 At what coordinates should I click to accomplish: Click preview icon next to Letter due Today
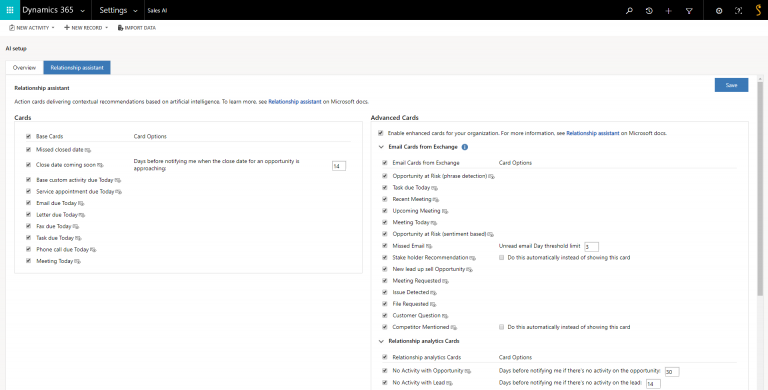pyautogui.click(x=82, y=215)
